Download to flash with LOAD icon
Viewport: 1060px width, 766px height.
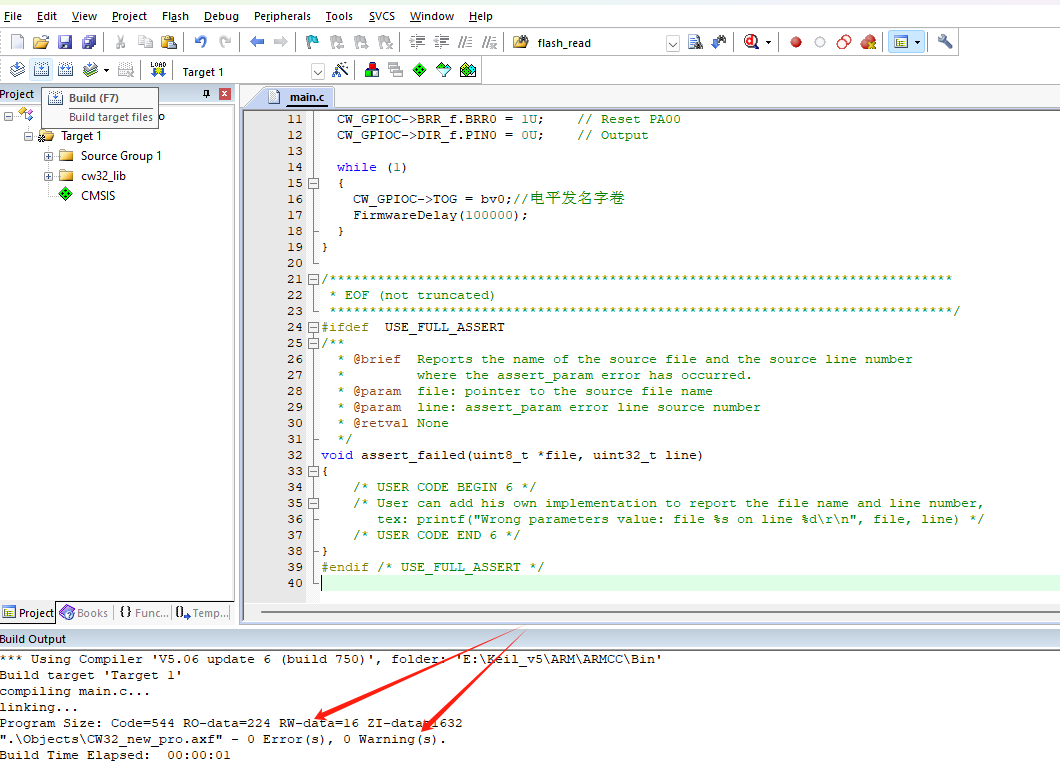(158, 70)
